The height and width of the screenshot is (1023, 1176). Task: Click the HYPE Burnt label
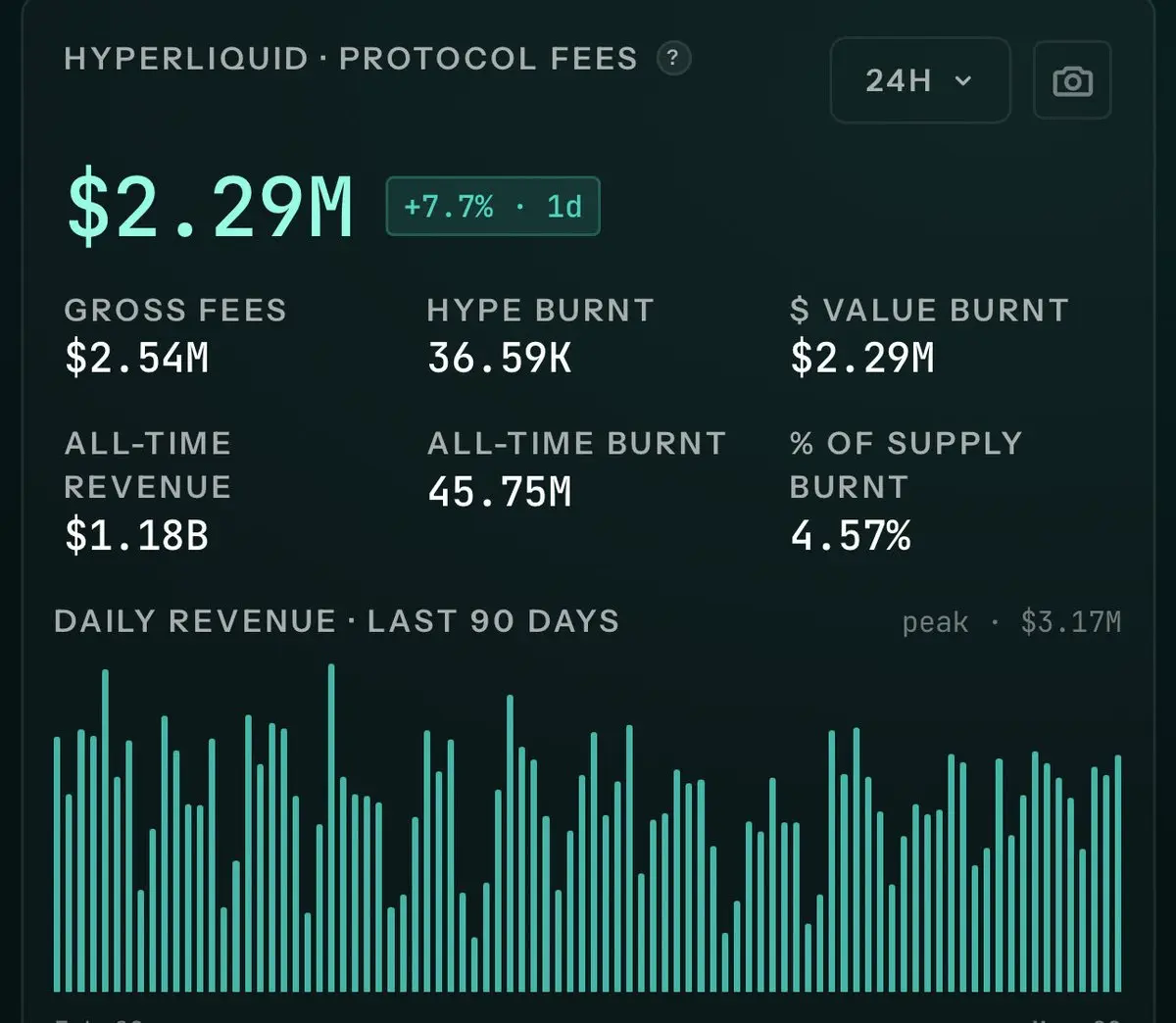pyautogui.click(x=541, y=311)
